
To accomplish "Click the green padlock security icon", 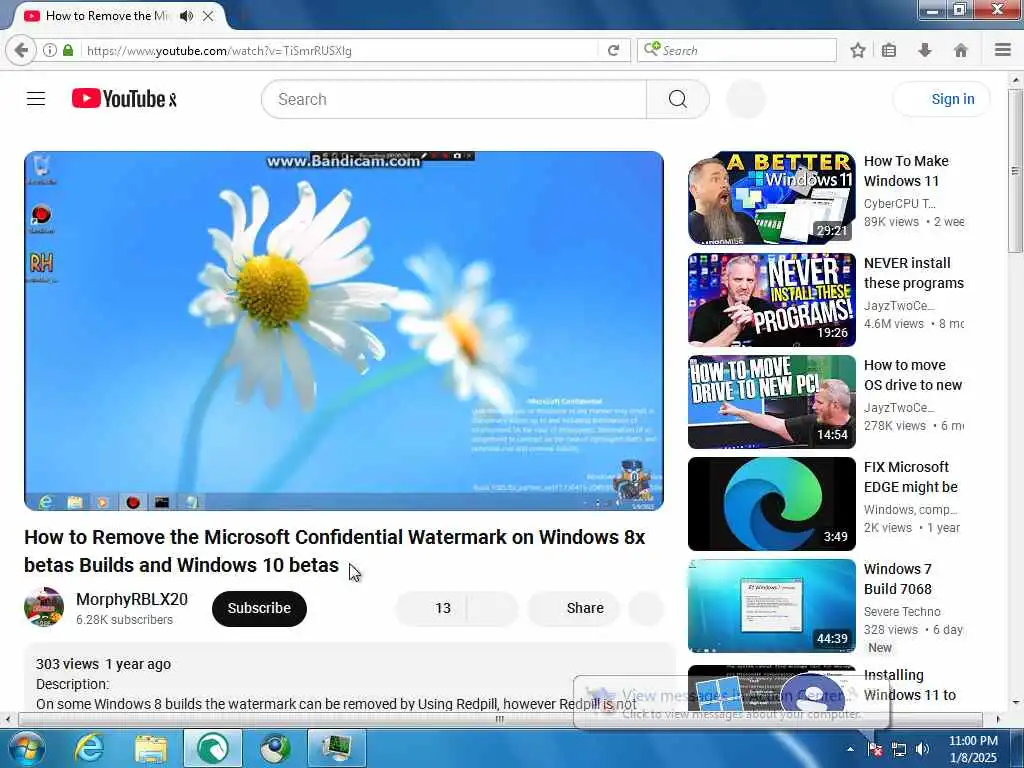I will coord(68,50).
